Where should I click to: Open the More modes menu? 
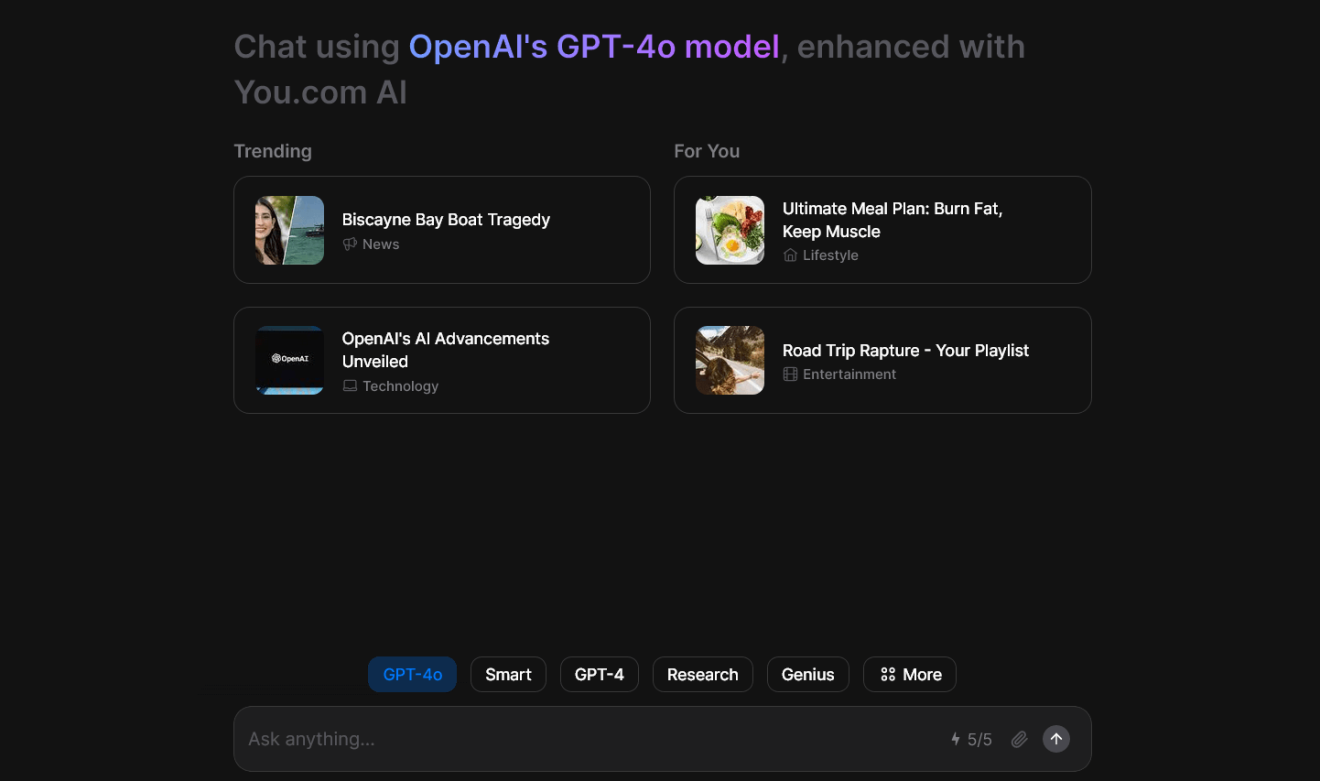909,674
